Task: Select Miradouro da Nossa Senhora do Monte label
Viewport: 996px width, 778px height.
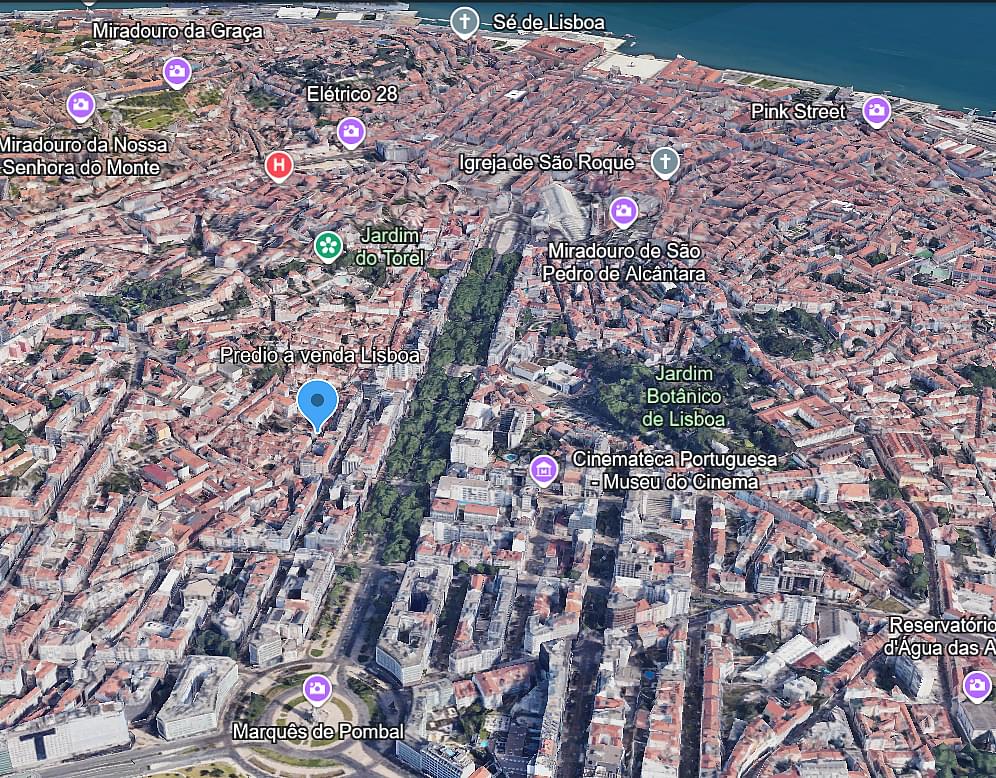Action: 82,156
